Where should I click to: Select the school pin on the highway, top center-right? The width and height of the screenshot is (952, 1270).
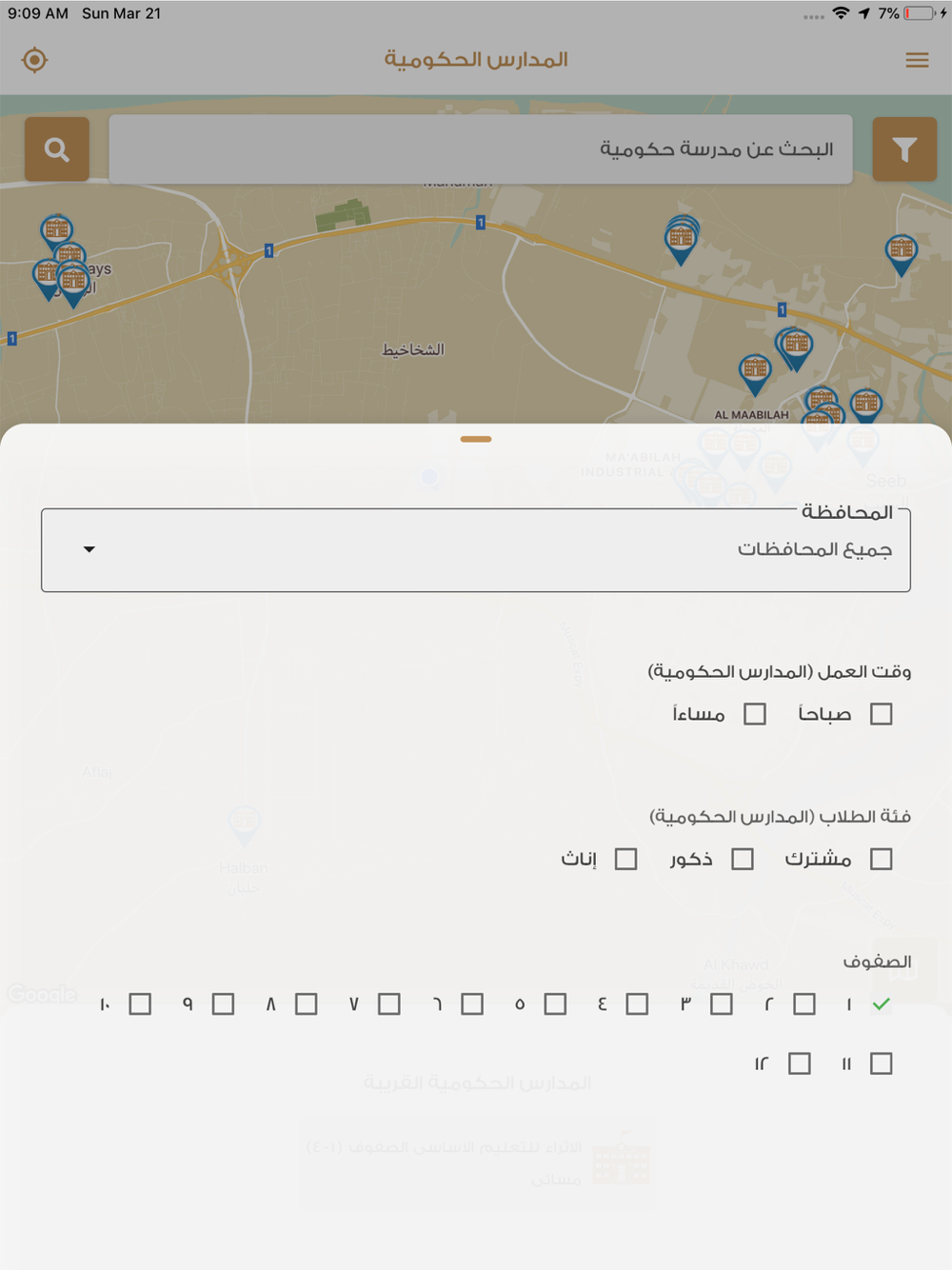(x=681, y=240)
